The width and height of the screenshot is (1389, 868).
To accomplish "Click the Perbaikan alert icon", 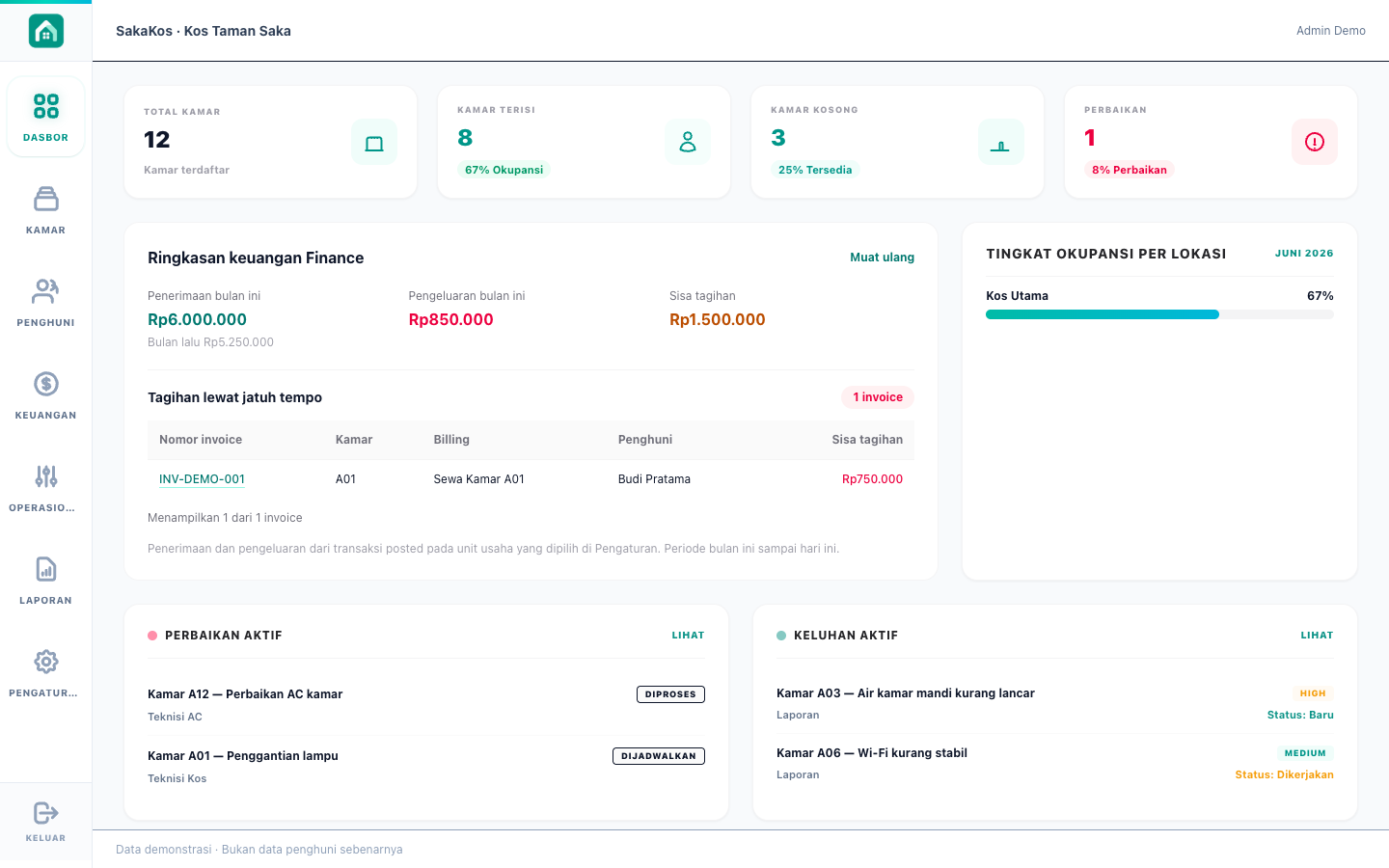I will [x=1314, y=142].
